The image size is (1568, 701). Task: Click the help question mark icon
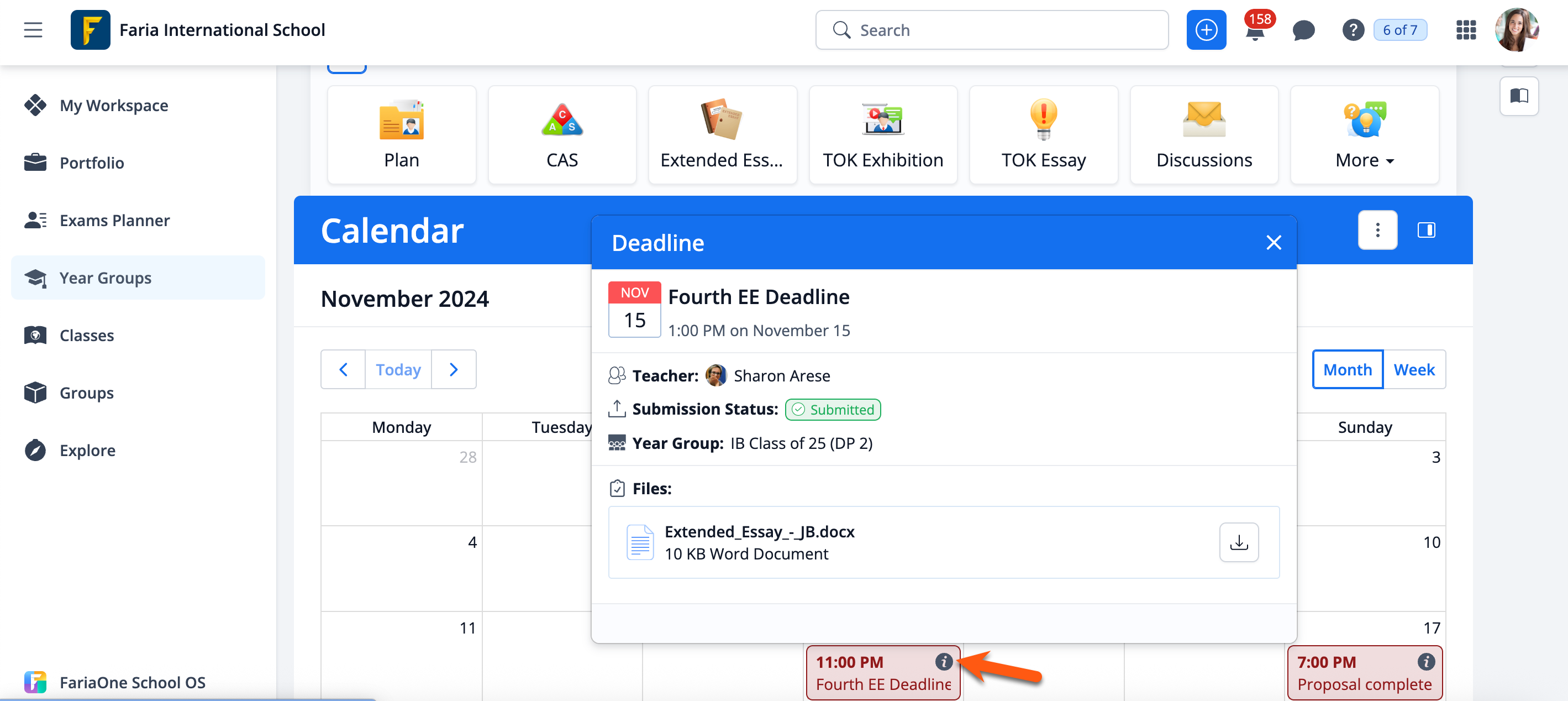(1352, 30)
